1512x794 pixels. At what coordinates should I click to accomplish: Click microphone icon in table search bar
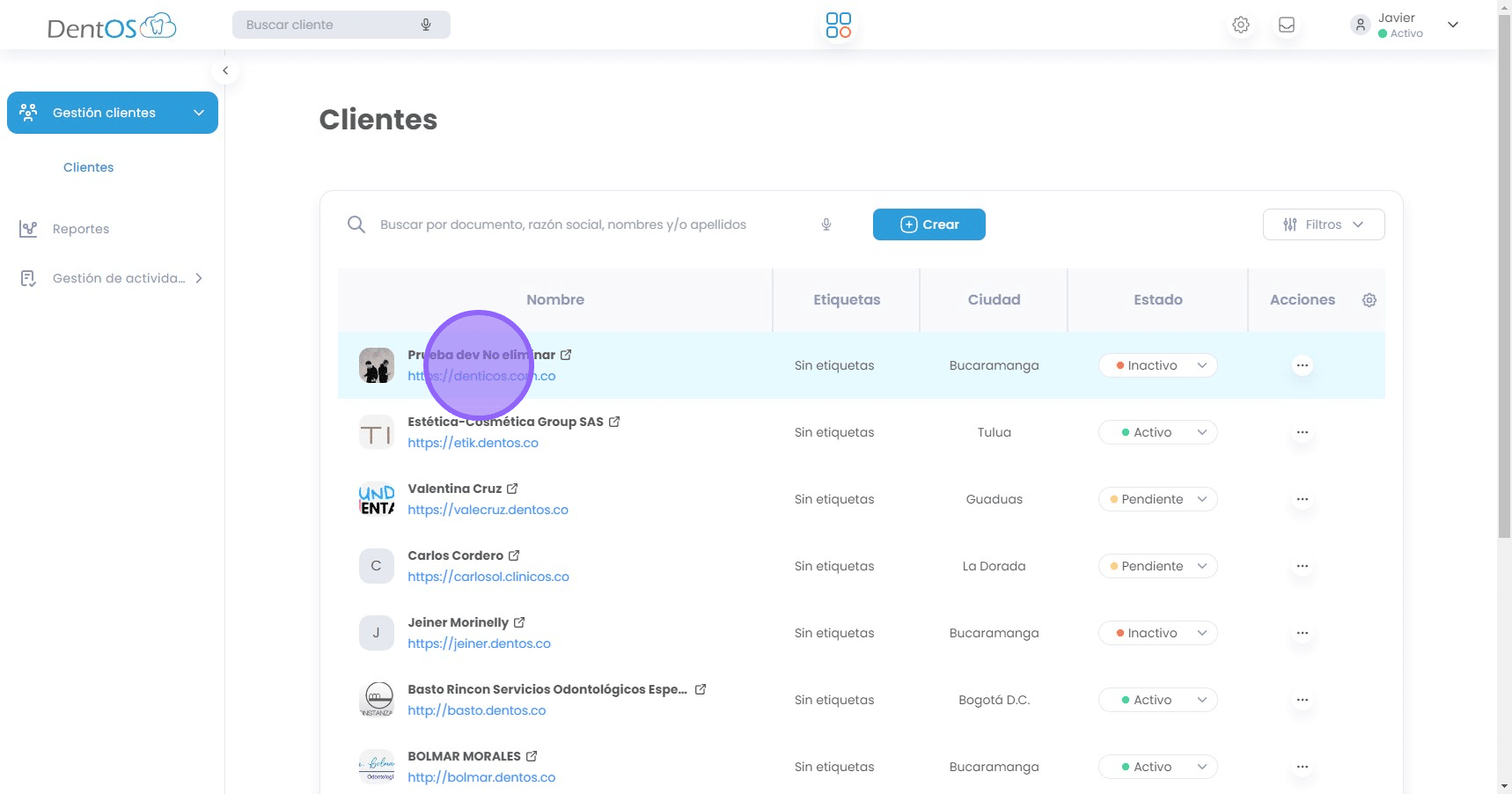click(826, 224)
